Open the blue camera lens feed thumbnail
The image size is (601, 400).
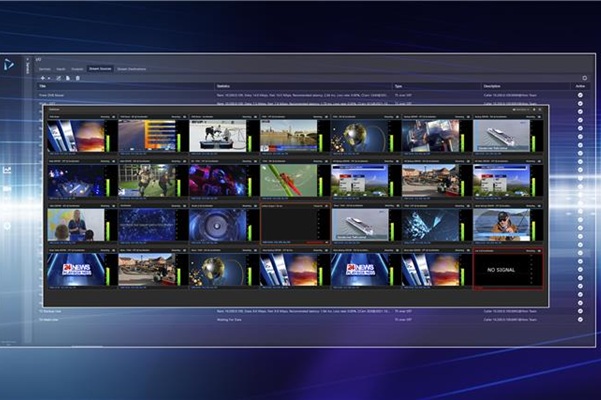point(218,225)
